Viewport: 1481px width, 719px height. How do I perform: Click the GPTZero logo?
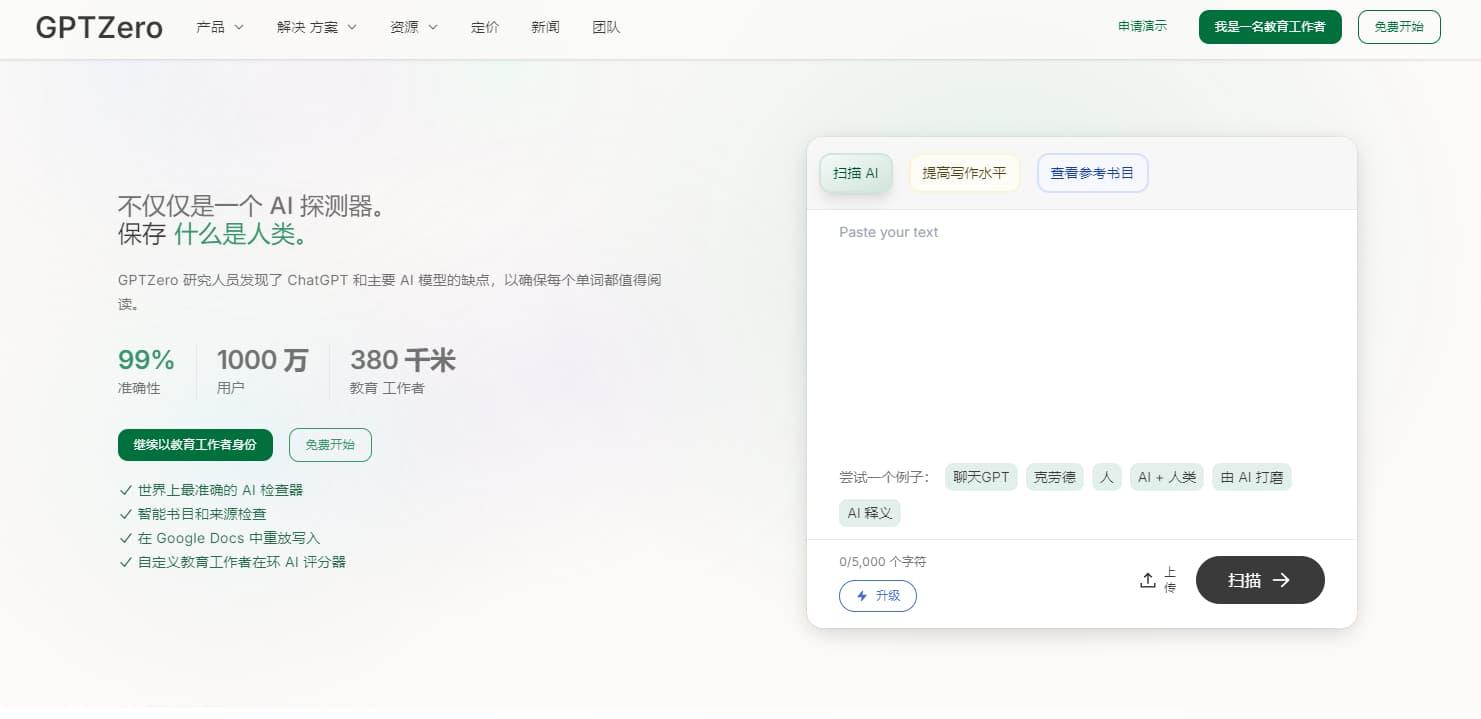pos(98,27)
